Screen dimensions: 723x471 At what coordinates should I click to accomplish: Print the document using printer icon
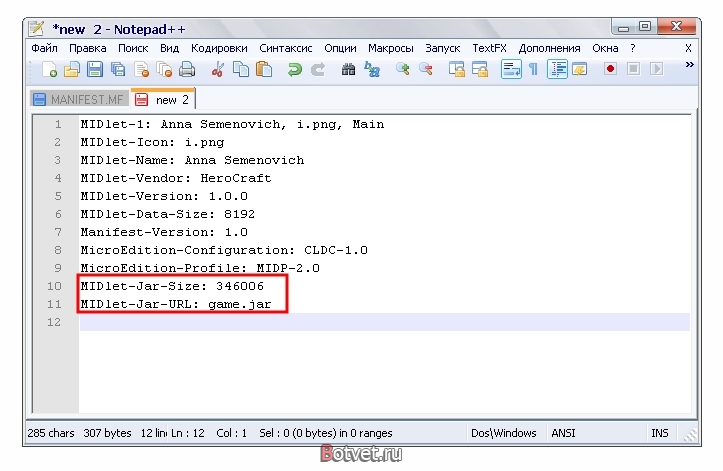pos(187,70)
